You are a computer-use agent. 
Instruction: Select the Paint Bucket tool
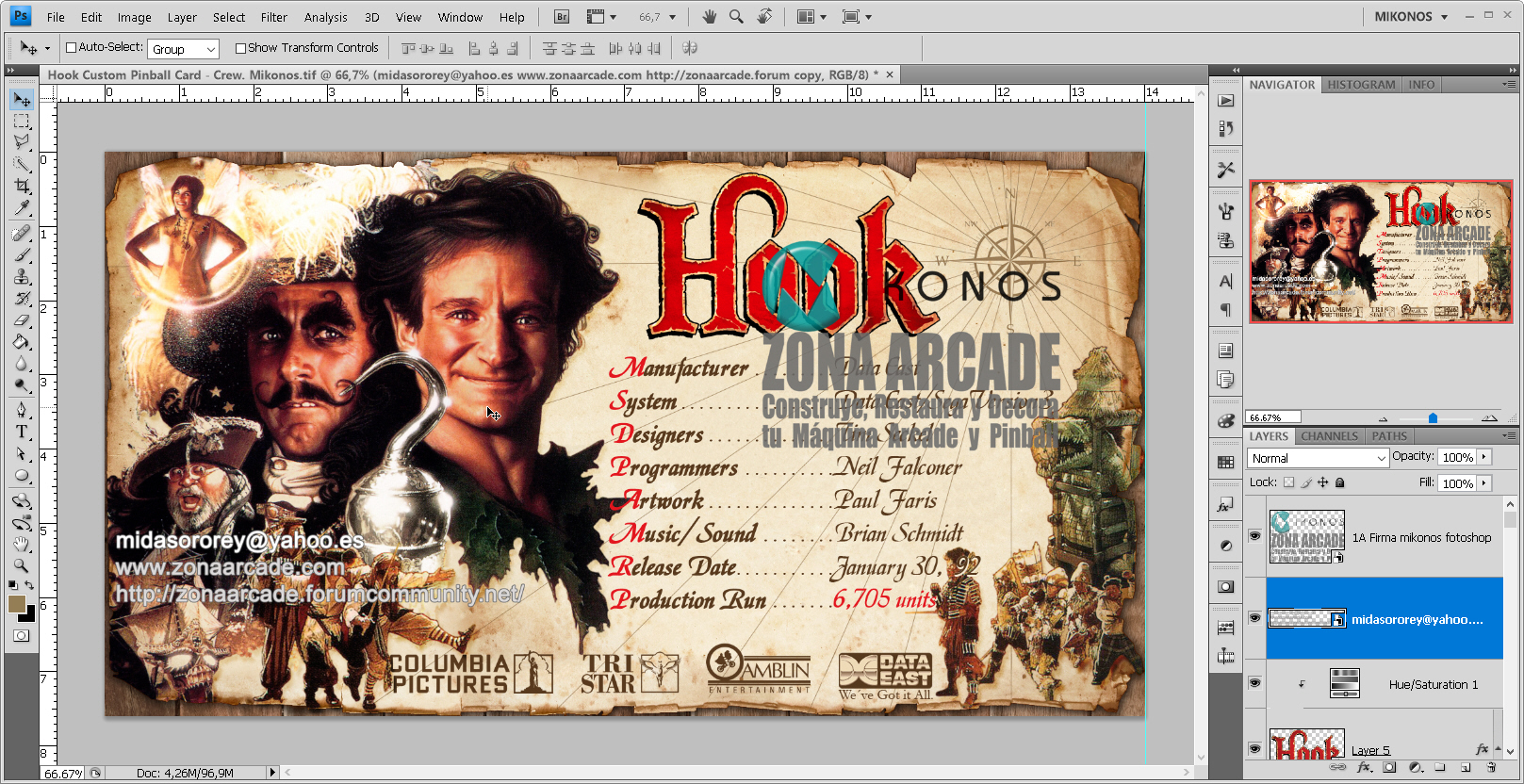22,342
